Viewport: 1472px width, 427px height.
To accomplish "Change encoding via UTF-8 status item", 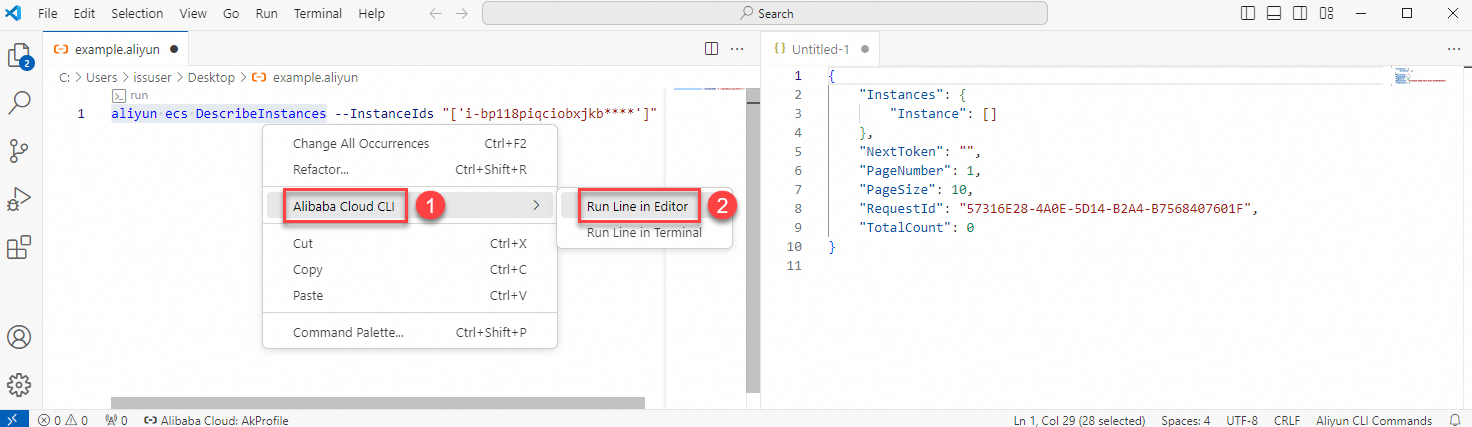I will tap(1242, 420).
